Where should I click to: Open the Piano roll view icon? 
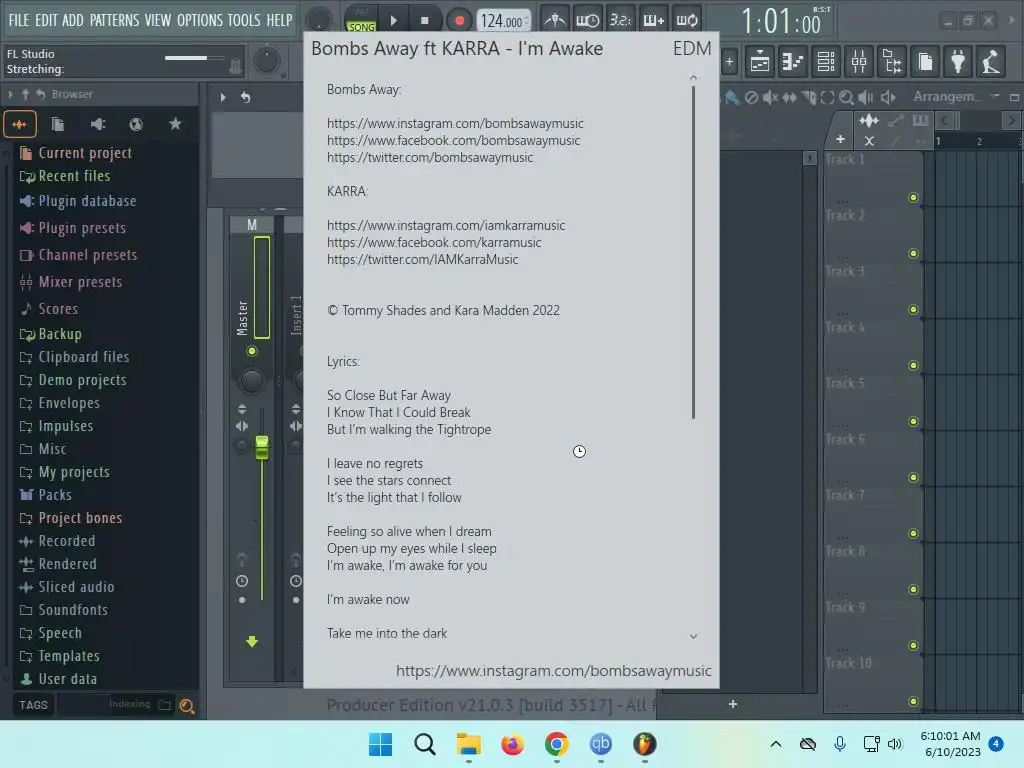(792, 62)
